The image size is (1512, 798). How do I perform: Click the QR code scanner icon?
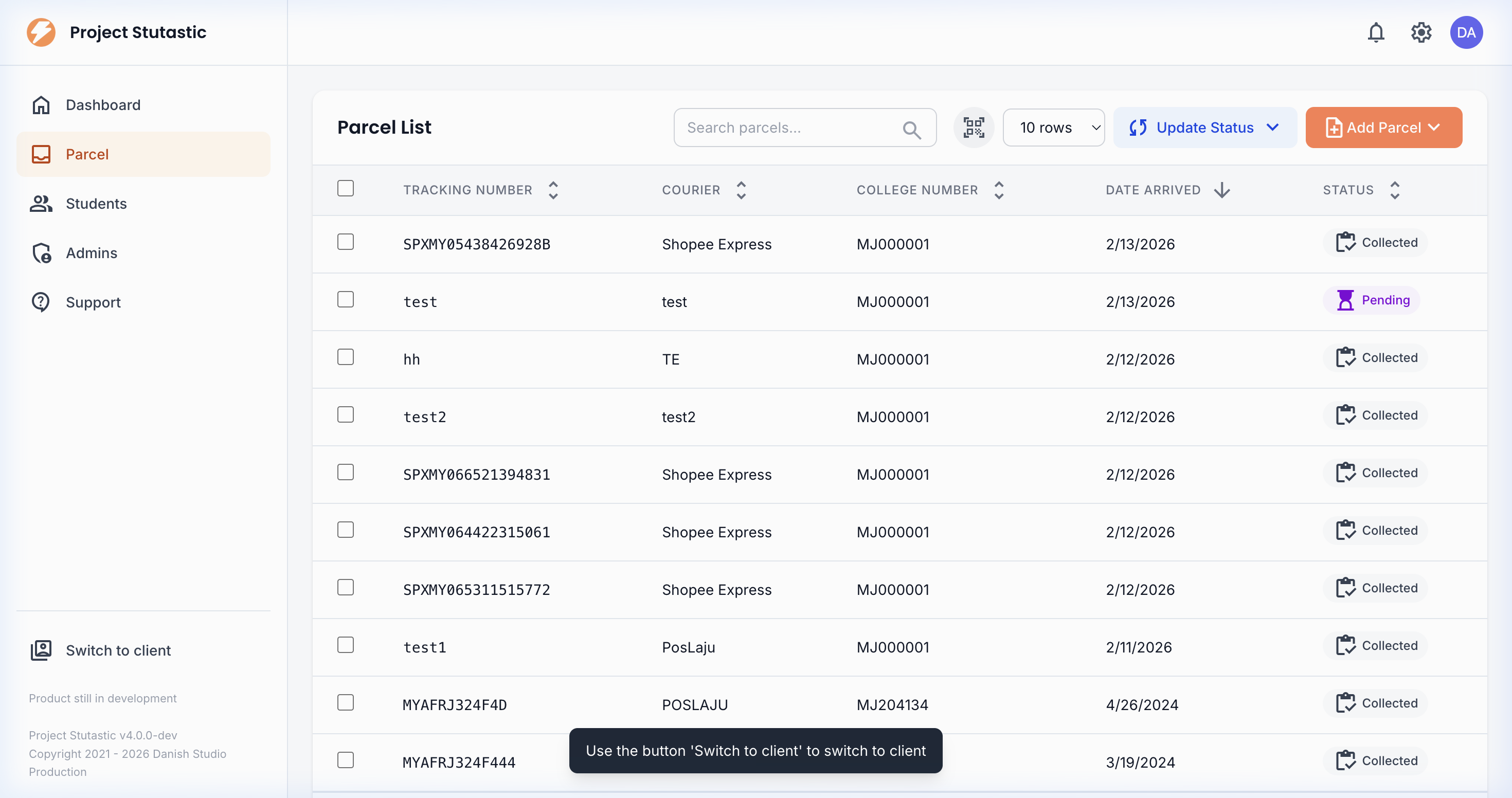pyautogui.click(x=973, y=128)
